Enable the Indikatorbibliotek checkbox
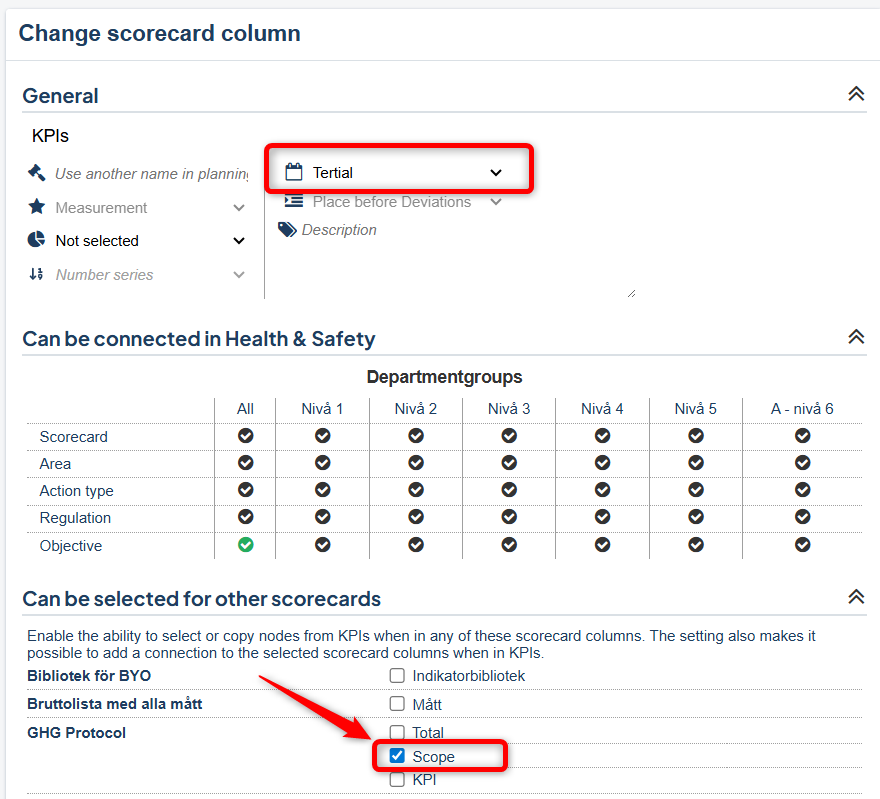880x799 pixels. tap(397, 676)
